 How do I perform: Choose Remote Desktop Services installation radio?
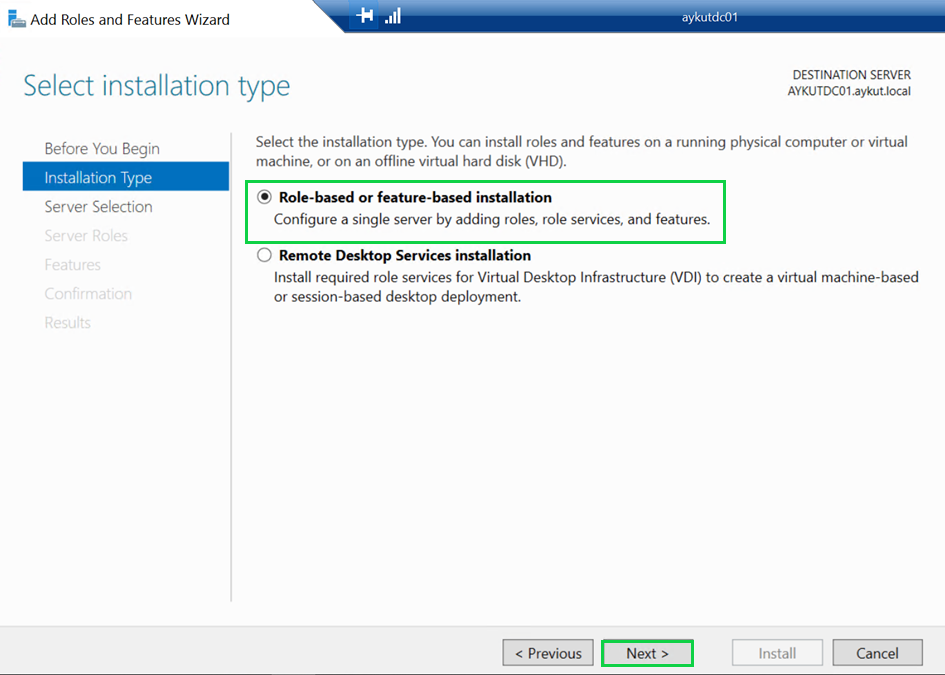click(x=264, y=256)
